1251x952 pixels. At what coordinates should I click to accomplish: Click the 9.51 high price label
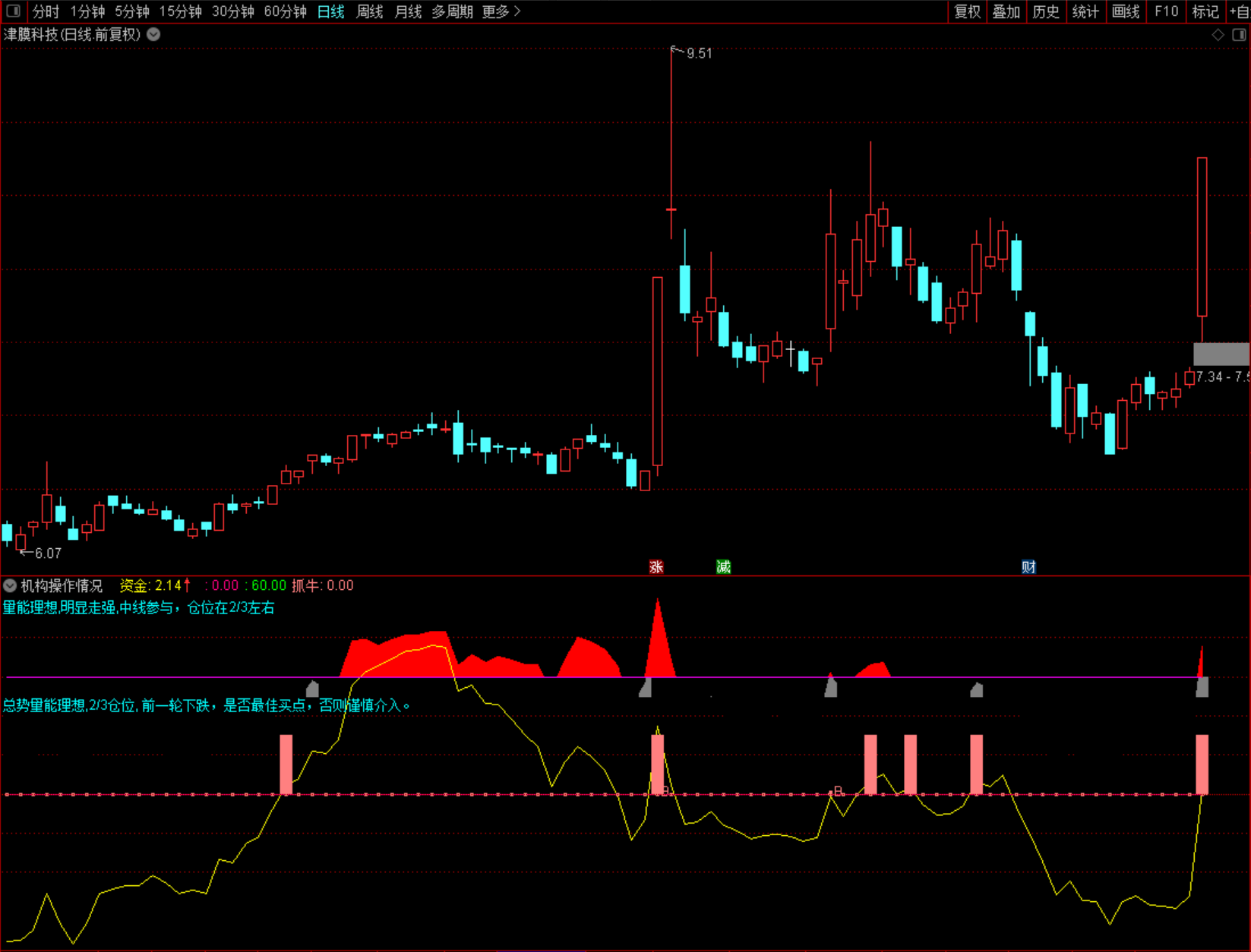point(700,53)
